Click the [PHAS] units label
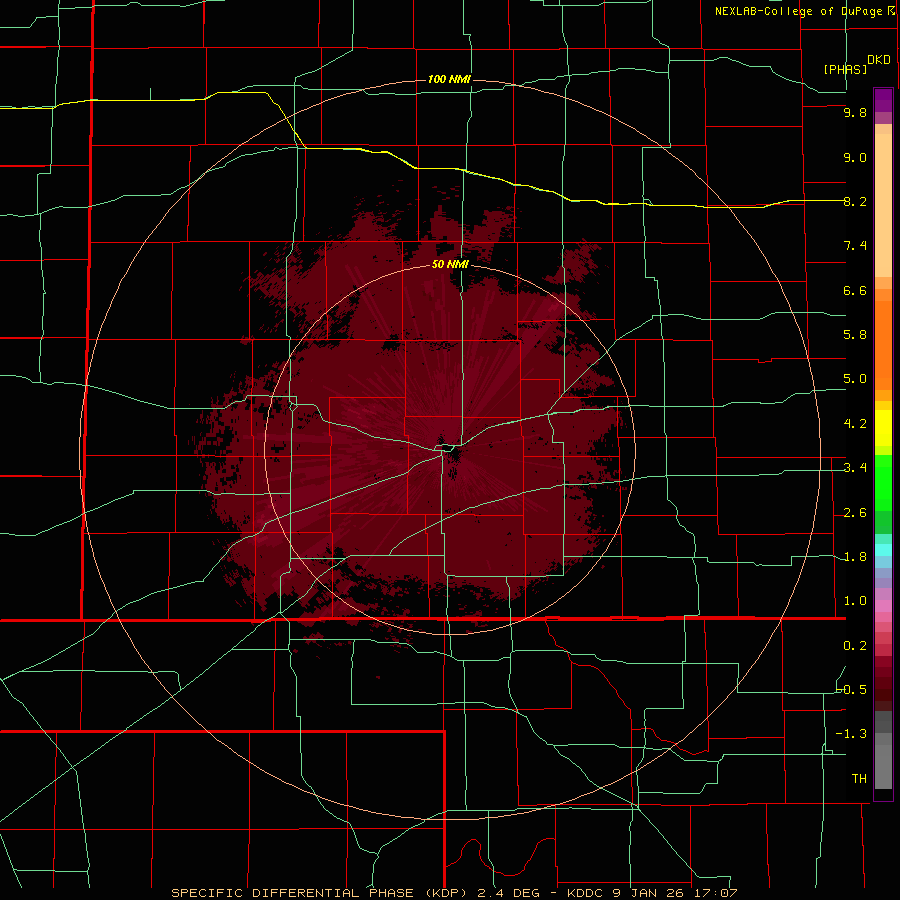This screenshot has height=900, width=900. click(x=845, y=69)
